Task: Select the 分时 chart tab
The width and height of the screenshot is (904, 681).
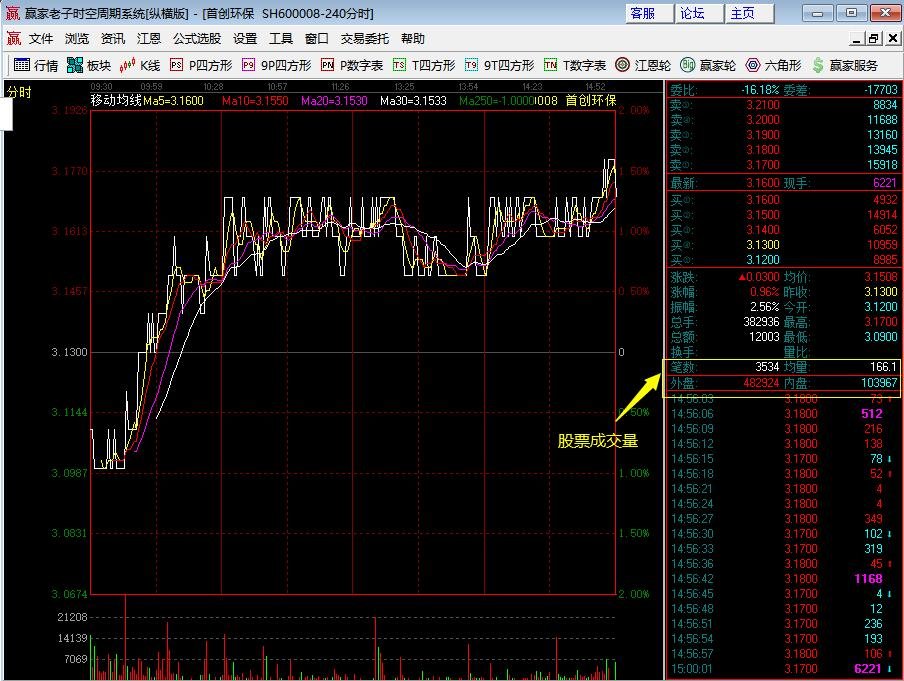Action: click(19, 91)
